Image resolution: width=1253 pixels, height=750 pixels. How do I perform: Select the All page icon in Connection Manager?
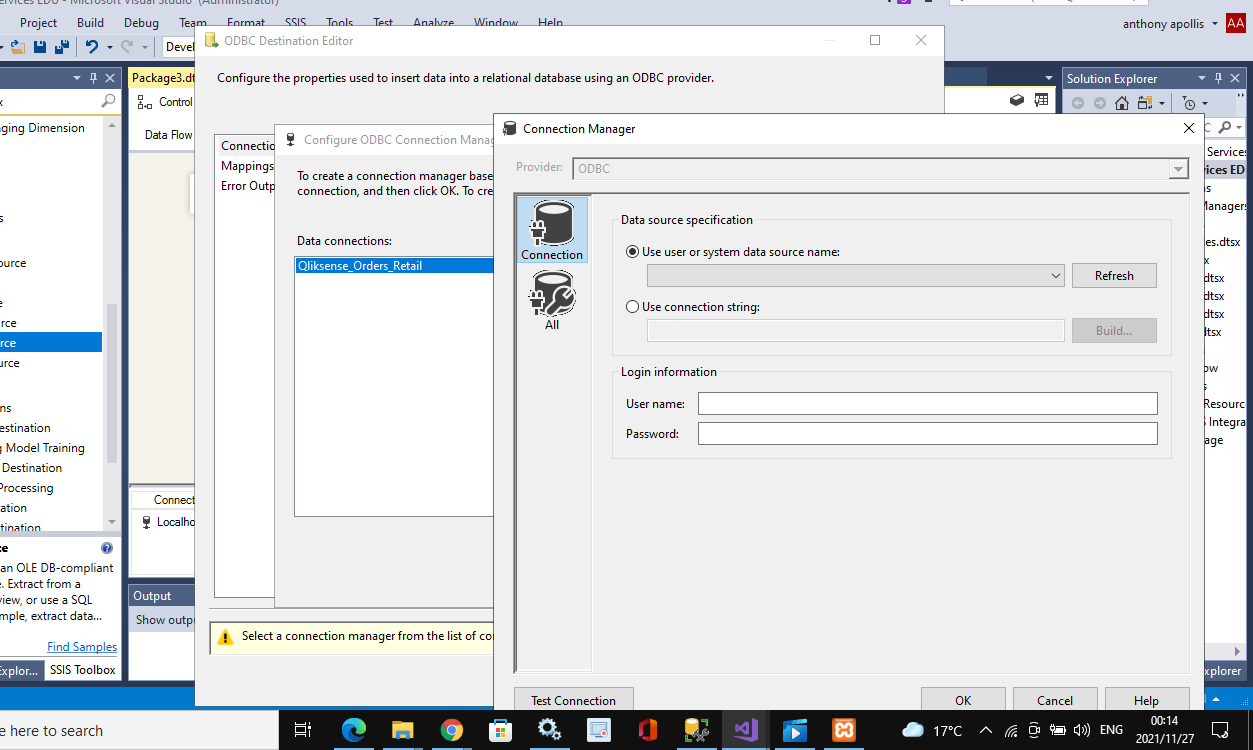552,300
